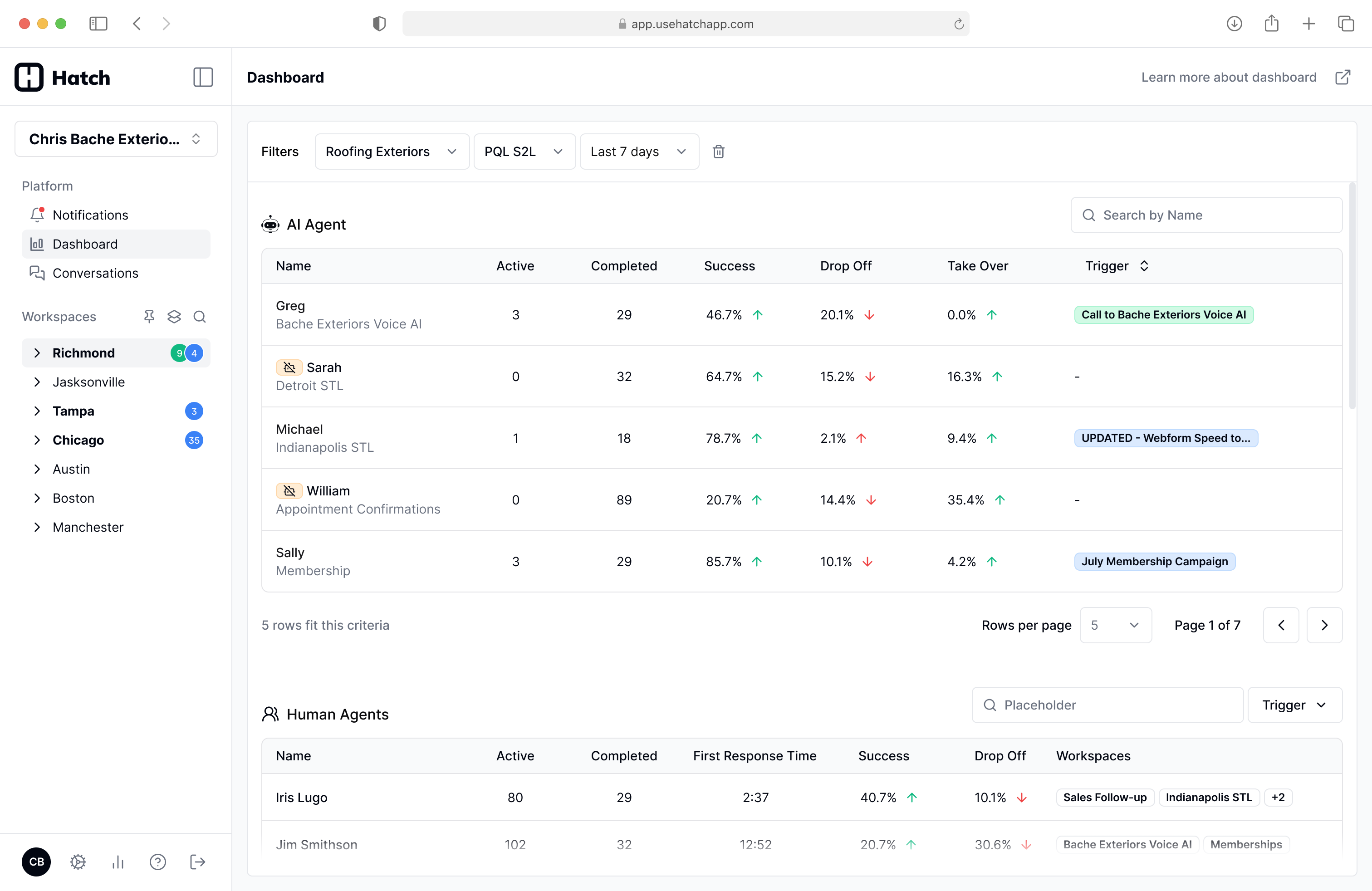Open help via the question mark icon

click(158, 862)
